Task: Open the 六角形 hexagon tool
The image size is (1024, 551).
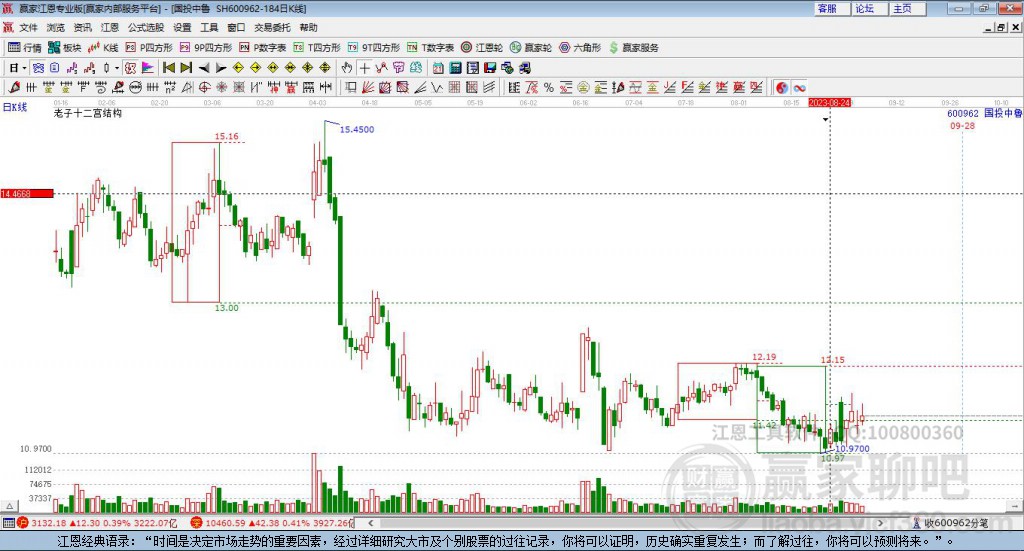Action: [x=580, y=48]
